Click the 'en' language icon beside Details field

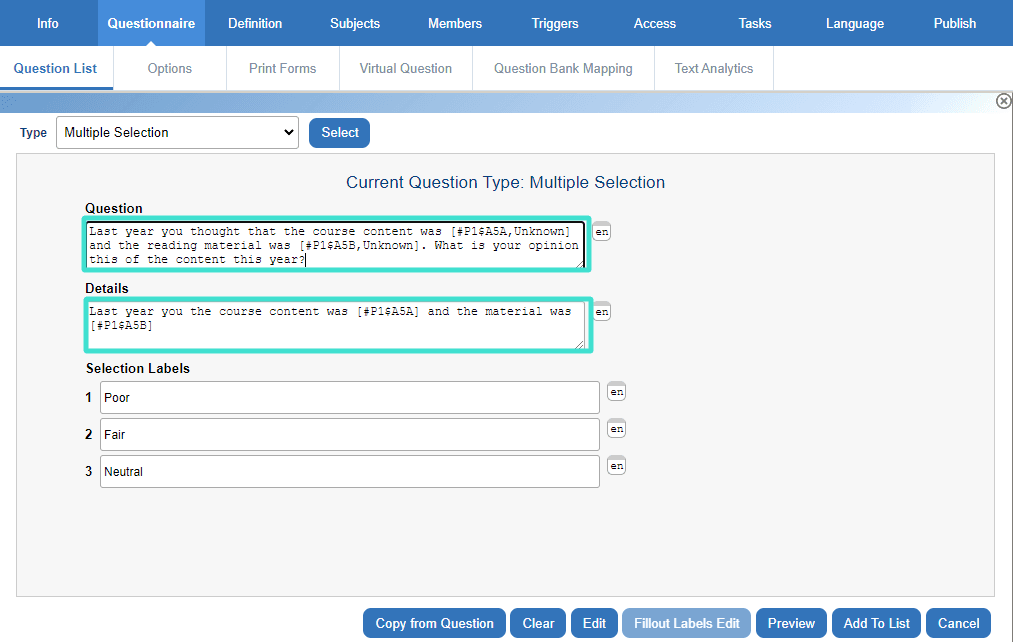click(x=601, y=312)
